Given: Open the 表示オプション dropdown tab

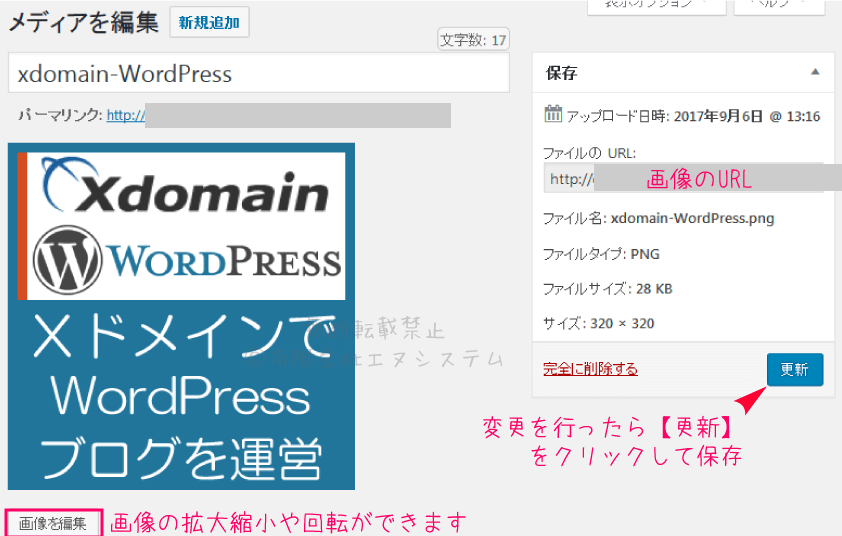Looking at the screenshot, I should point(656,6).
